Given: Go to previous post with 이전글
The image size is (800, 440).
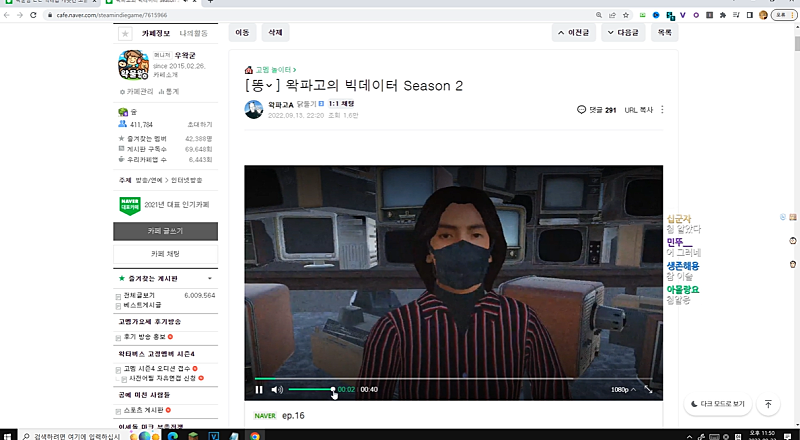Looking at the screenshot, I should click(x=573, y=32).
